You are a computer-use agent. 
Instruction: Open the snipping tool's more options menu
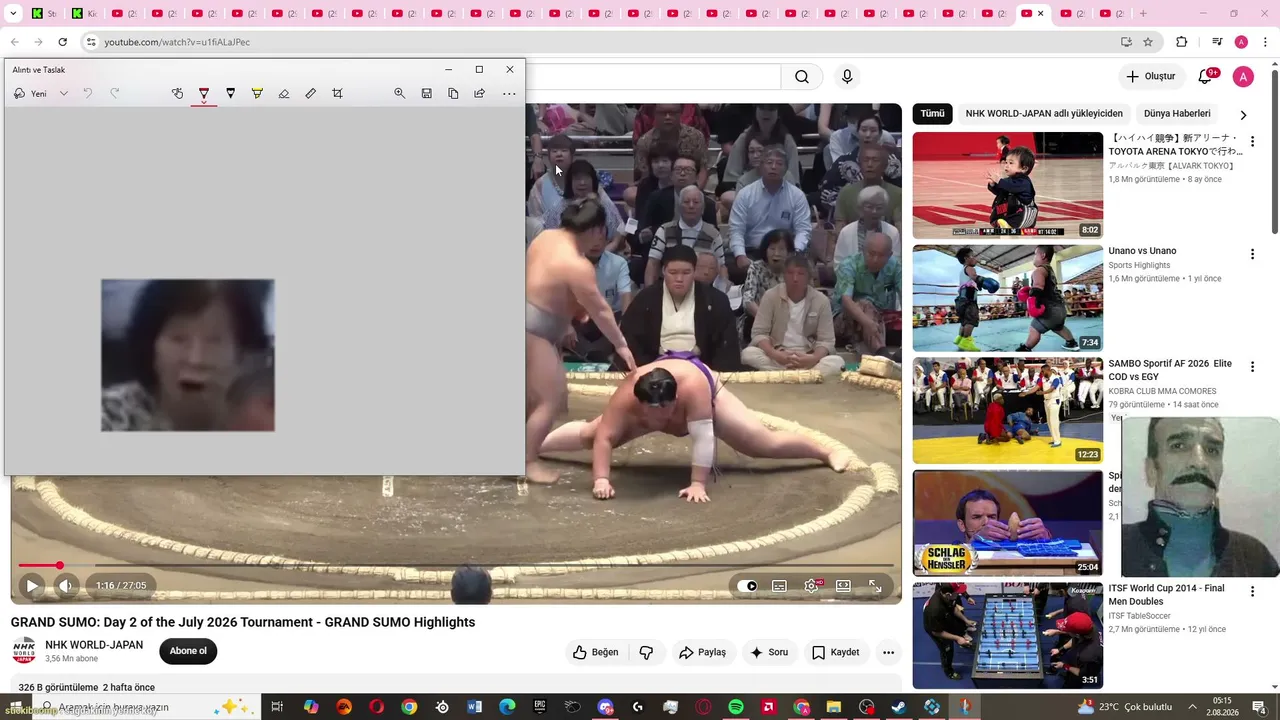click(x=509, y=93)
